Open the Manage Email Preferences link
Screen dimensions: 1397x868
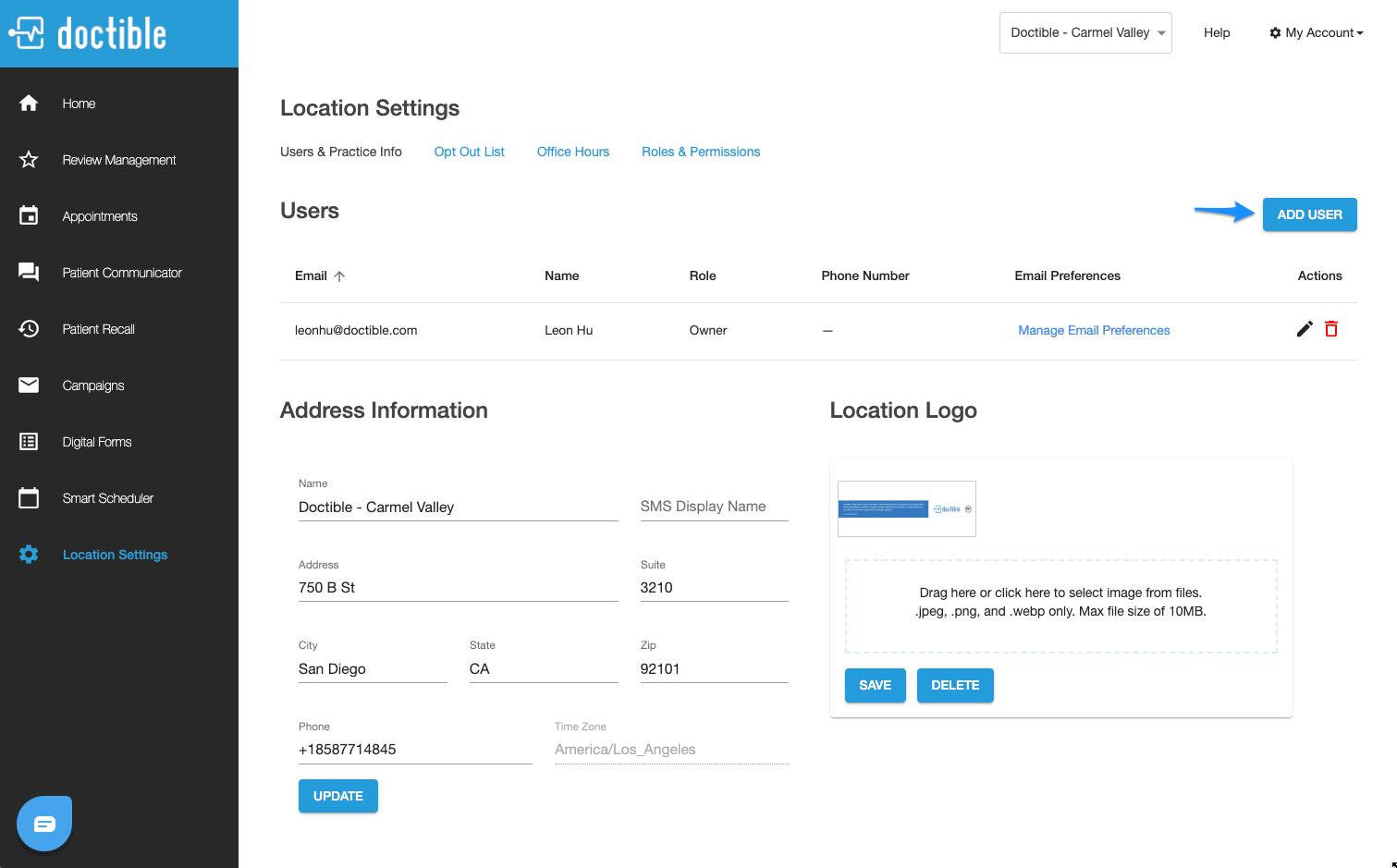click(x=1094, y=330)
